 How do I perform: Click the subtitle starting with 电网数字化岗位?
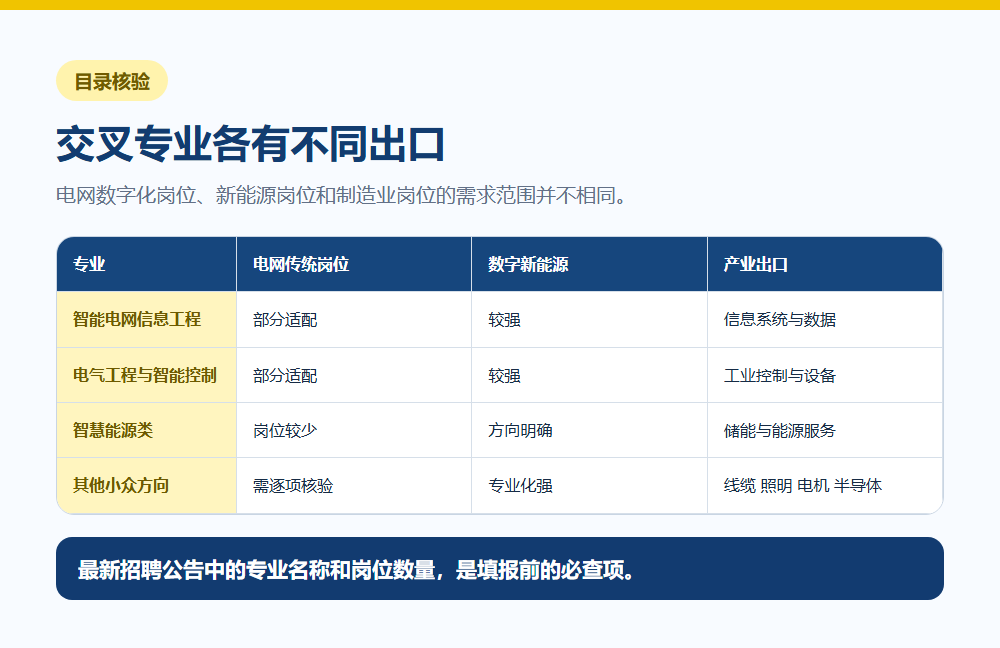coord(342,195)
